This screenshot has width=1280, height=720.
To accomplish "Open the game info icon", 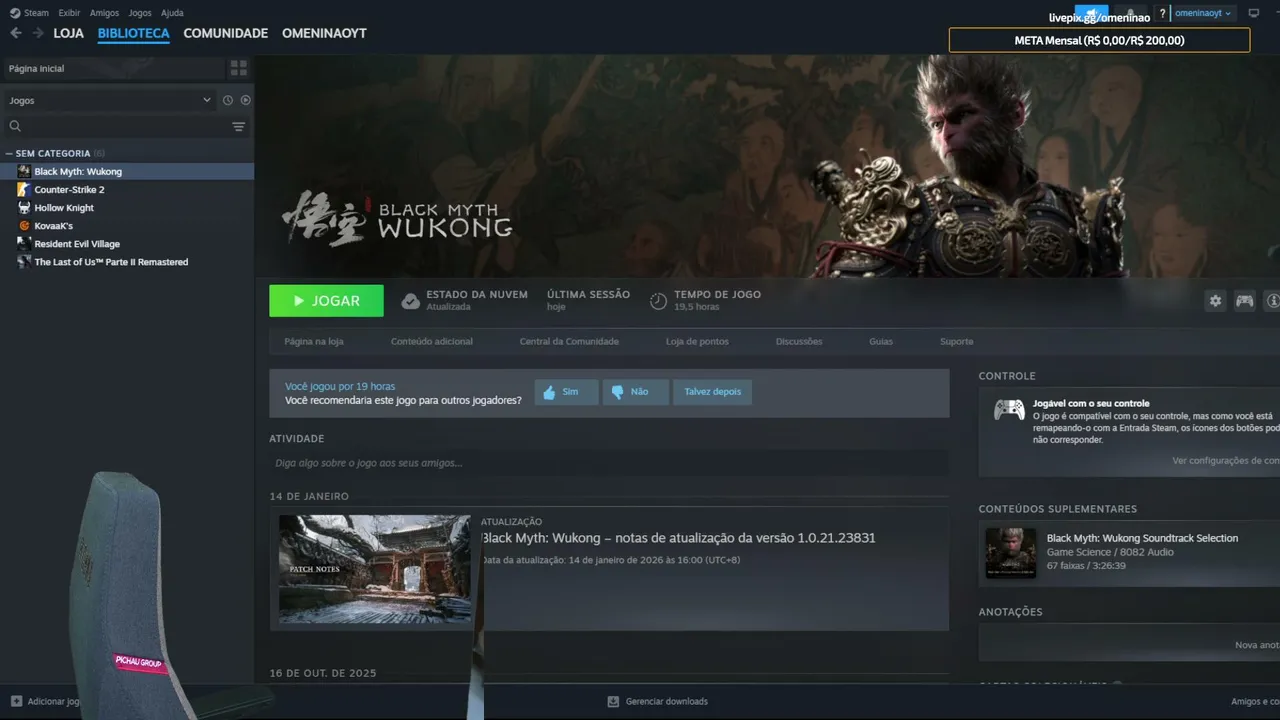I will point(1272,301).
